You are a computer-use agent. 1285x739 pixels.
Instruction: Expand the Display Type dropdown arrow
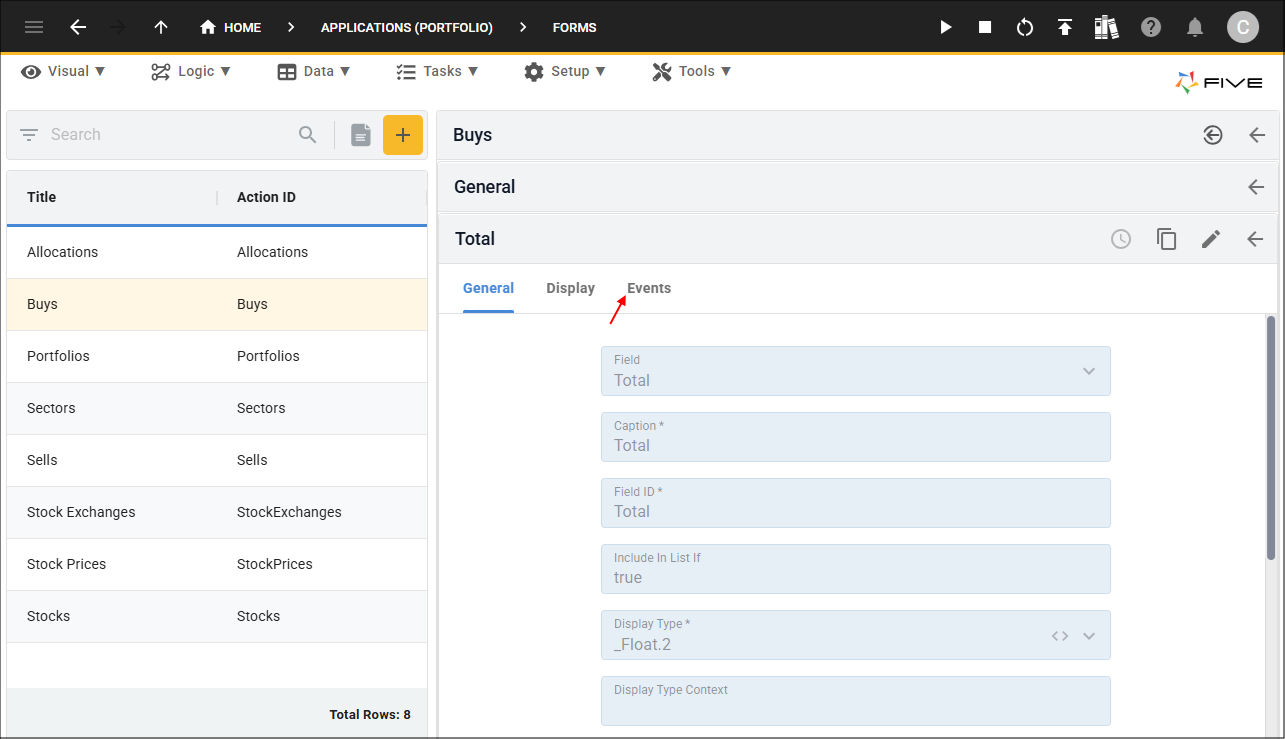[x=1089, y=636]
